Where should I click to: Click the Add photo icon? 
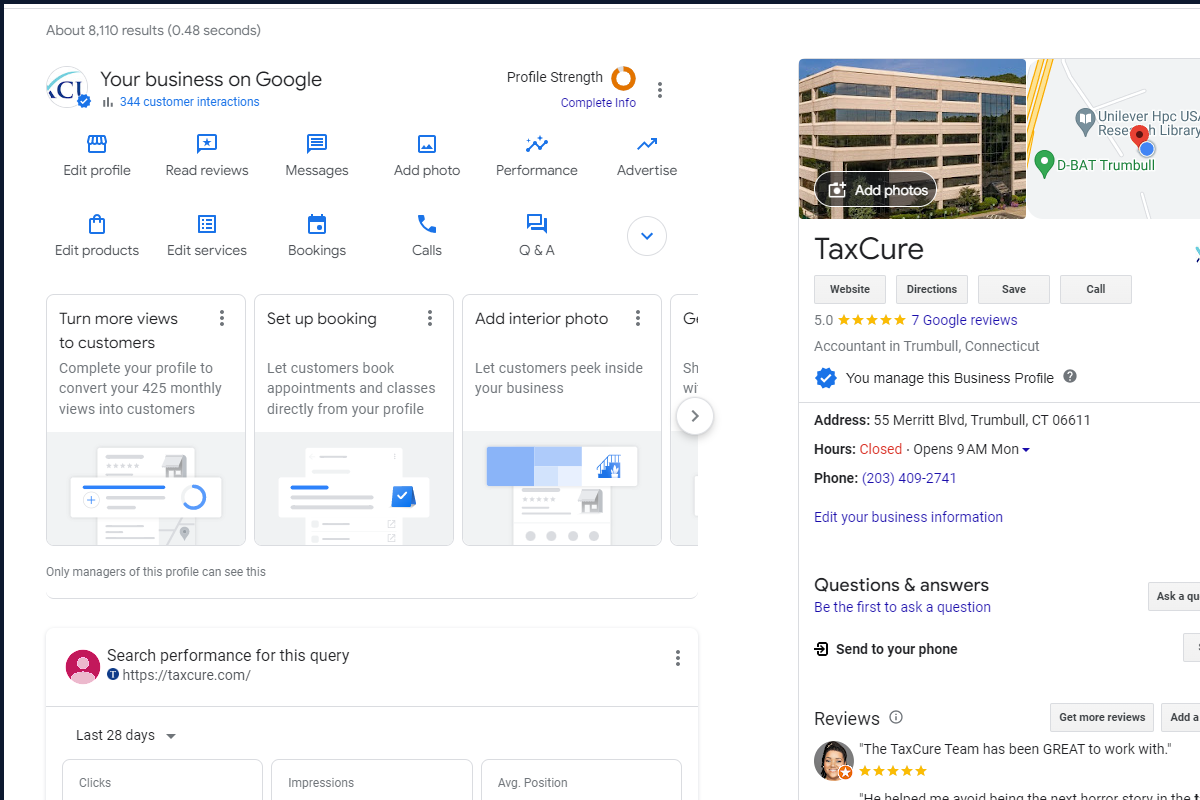[427, 144]
